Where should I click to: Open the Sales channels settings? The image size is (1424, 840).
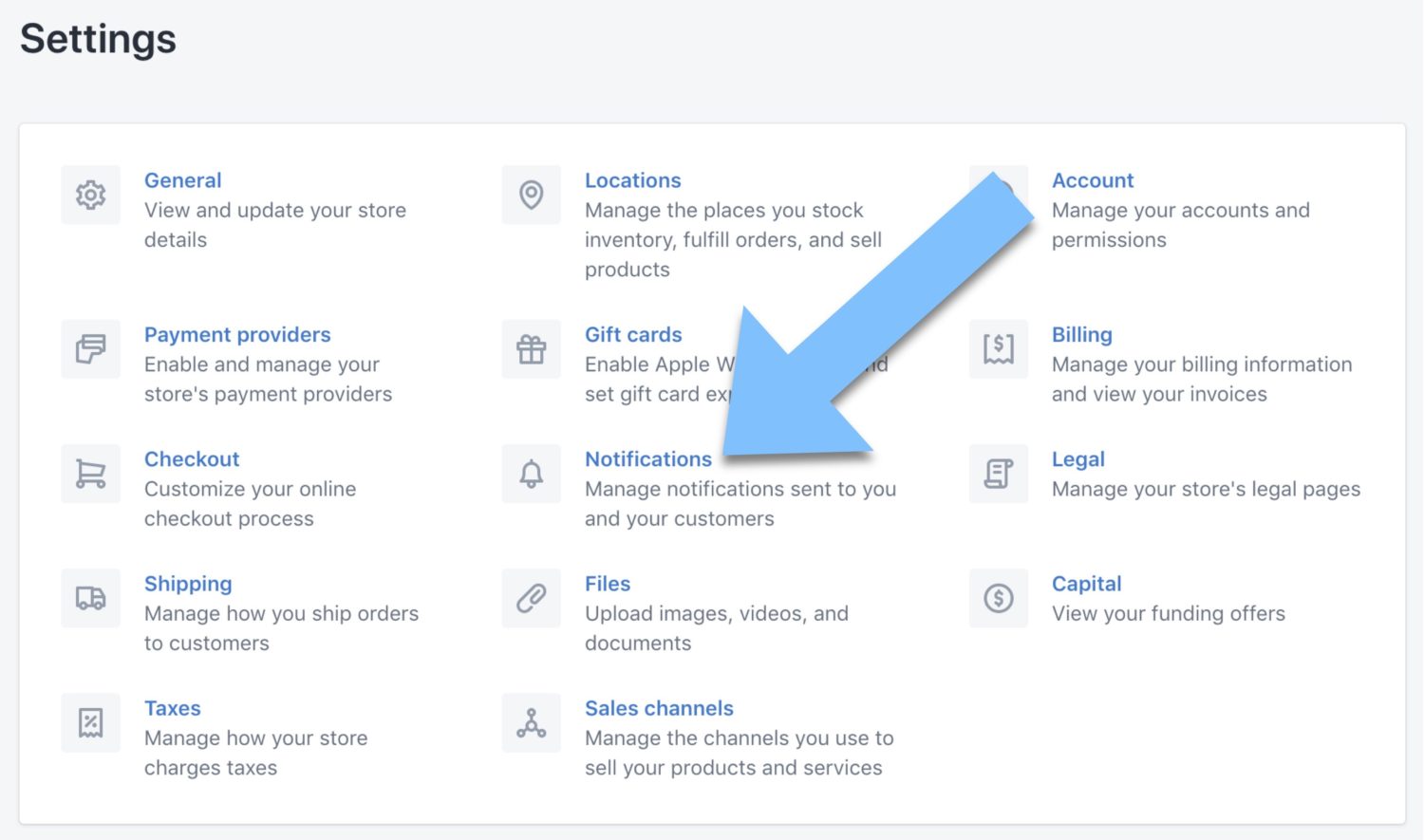pyautogui.click(x=659, y=708)
